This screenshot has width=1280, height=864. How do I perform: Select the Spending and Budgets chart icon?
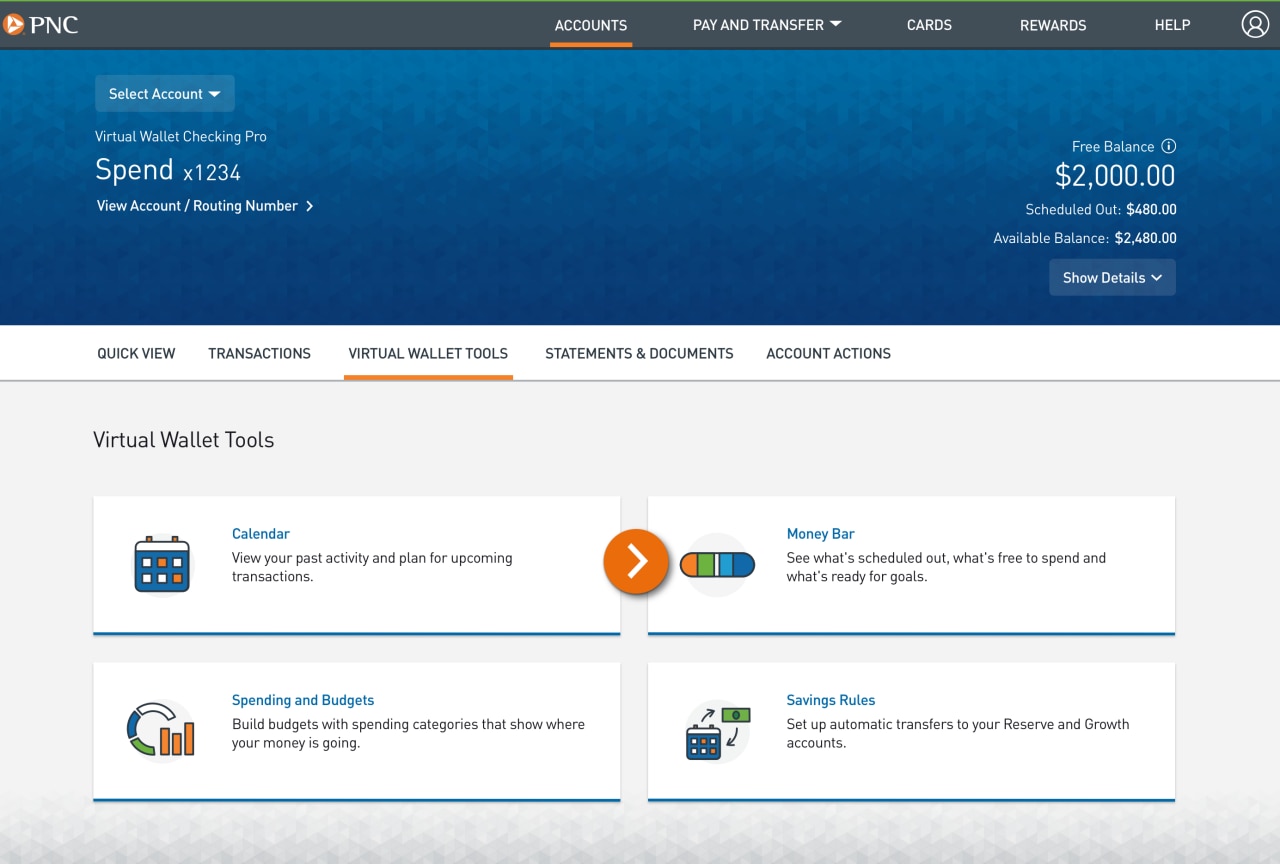161,730
